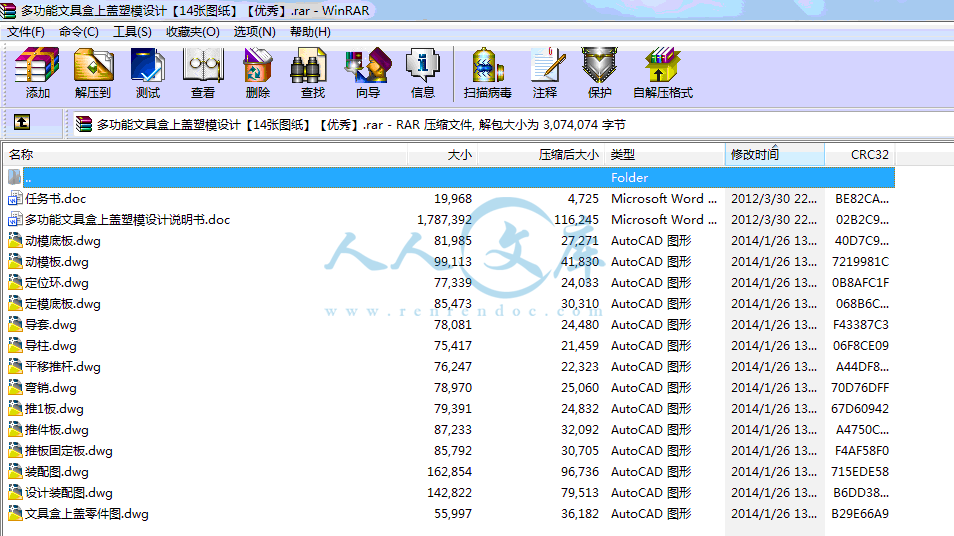Screen dimensions: 954x536
Task: Click the packed size value 79,513
Action: click(580, 492)
